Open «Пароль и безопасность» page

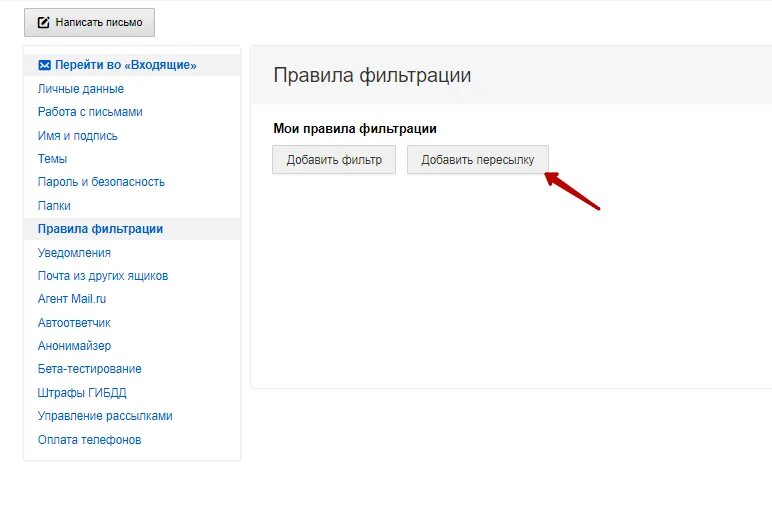pyautogui.click(x=101, y=182)
